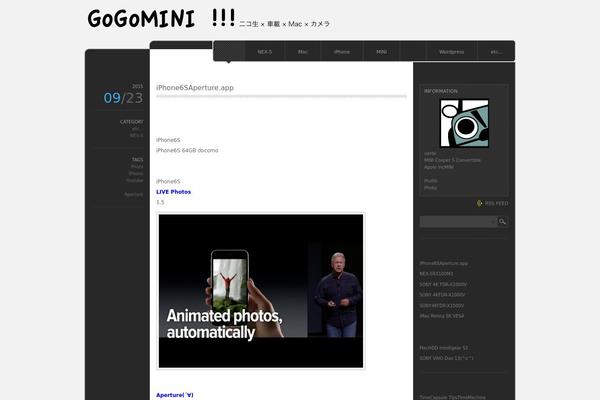Click the RSS feed icon
The height and width of the screenshot is (400, 600).
479,203
